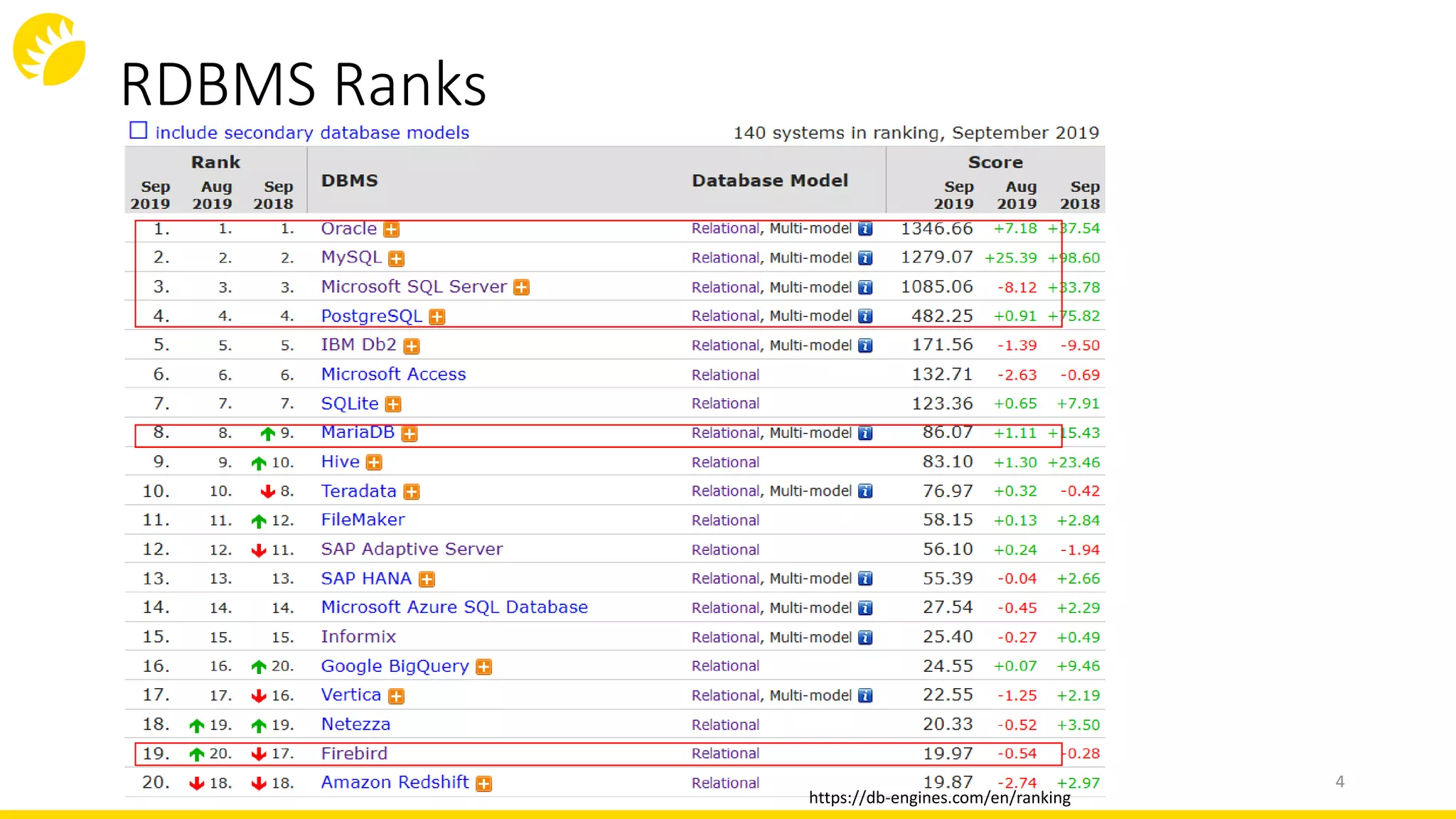Open multi-model info icon in Azure SQL row
The width and height of the screenshot is (1456, 819).
coord(865,609)
